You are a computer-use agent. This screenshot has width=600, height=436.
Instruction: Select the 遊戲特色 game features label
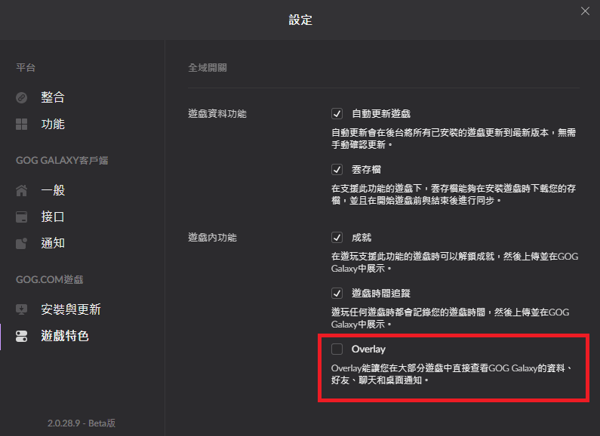click(x=65, y=336)
